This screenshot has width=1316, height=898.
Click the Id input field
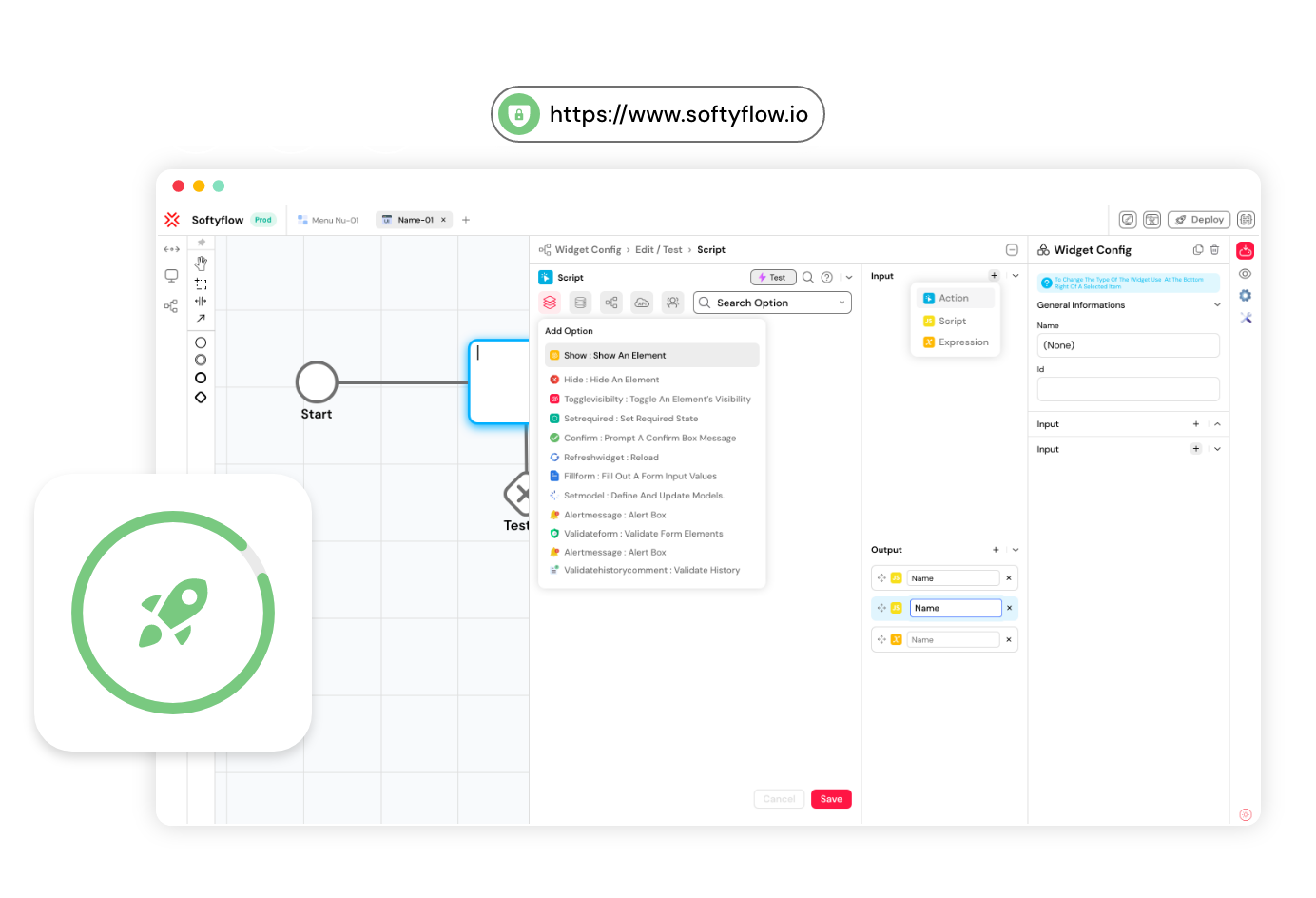tap(1128, 389)
